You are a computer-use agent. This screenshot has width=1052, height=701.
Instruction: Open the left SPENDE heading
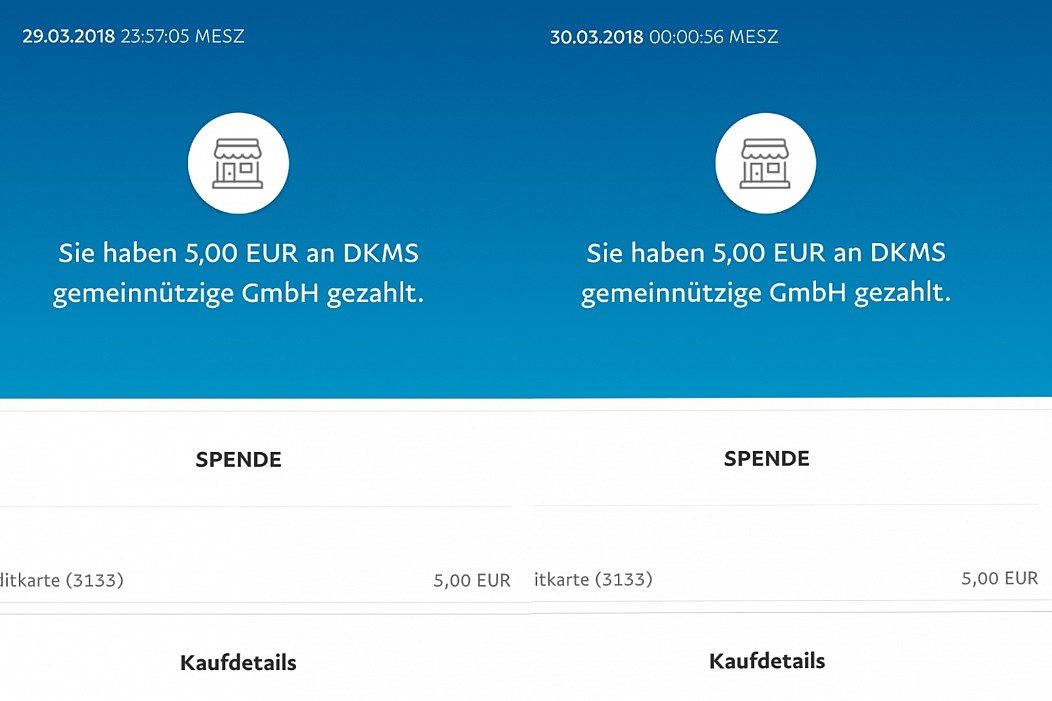238,460
